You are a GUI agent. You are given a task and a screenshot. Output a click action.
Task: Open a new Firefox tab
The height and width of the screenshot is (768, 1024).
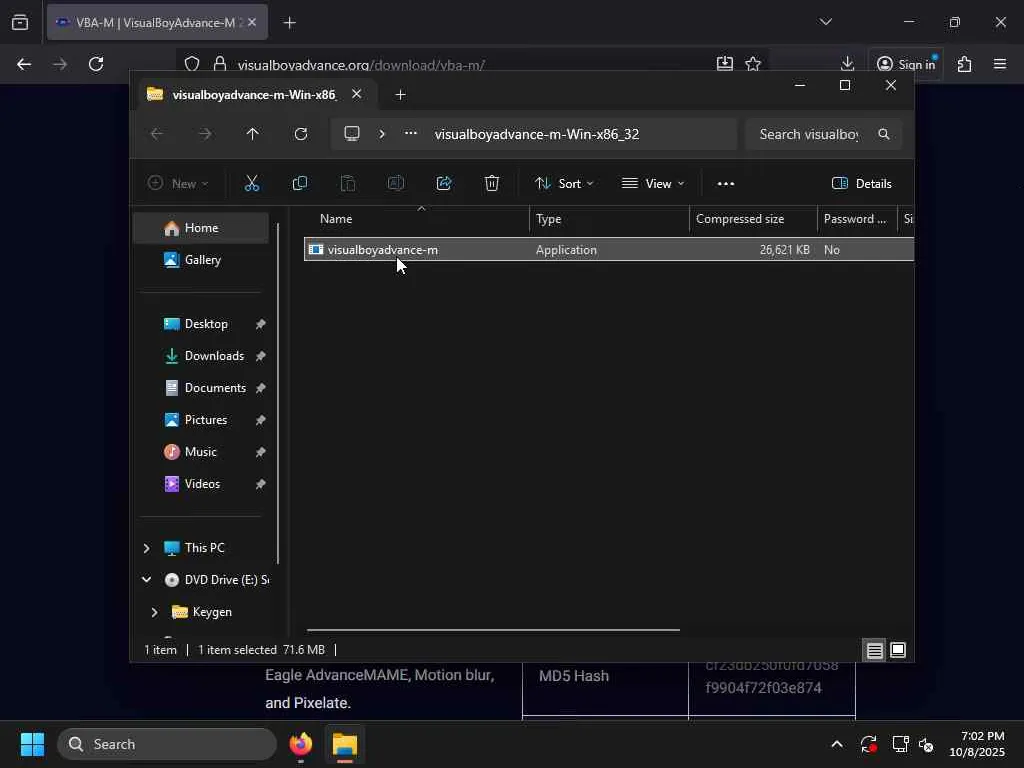290,23
